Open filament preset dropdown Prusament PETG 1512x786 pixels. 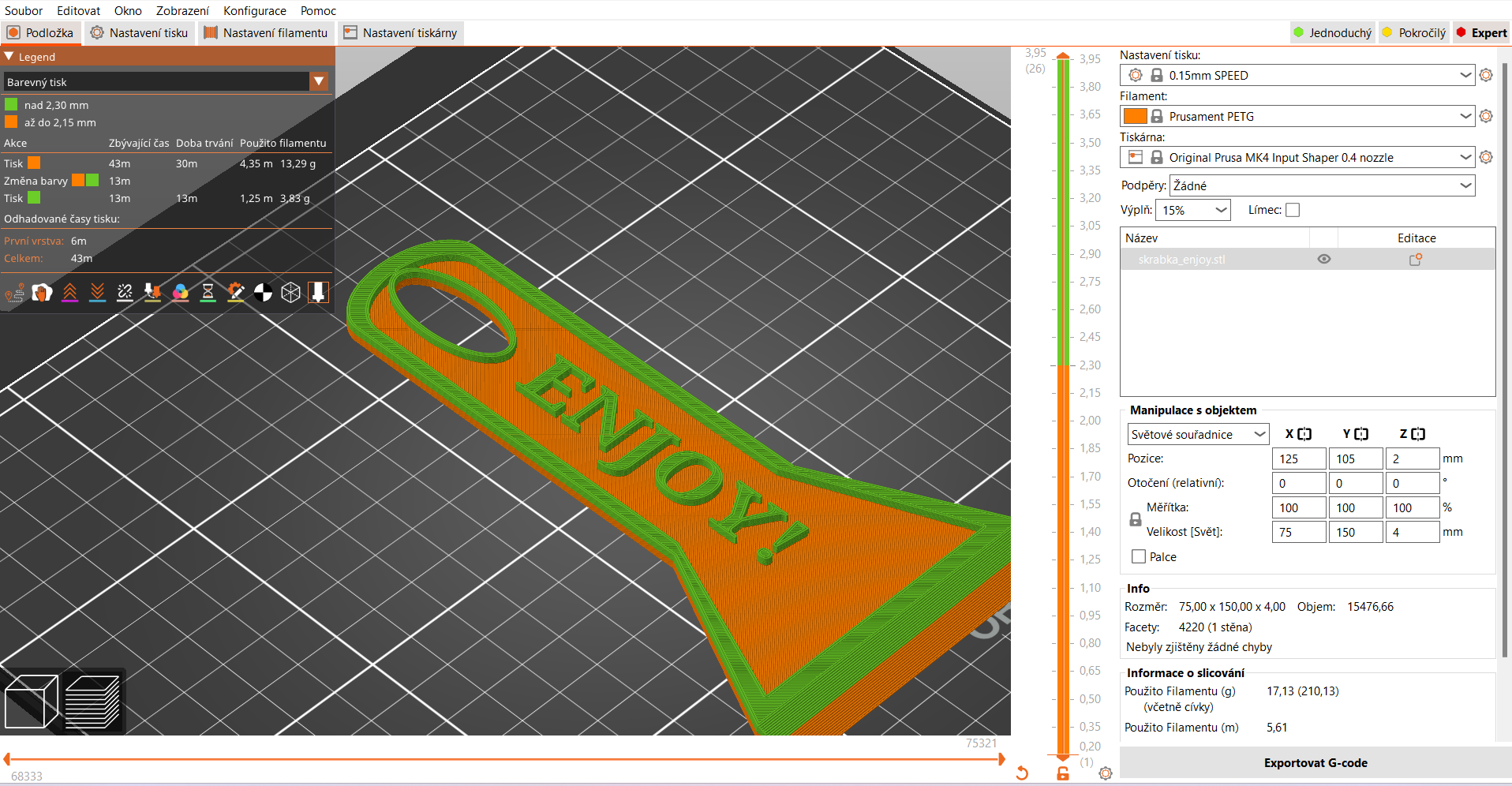click(x=1297, y=116)
